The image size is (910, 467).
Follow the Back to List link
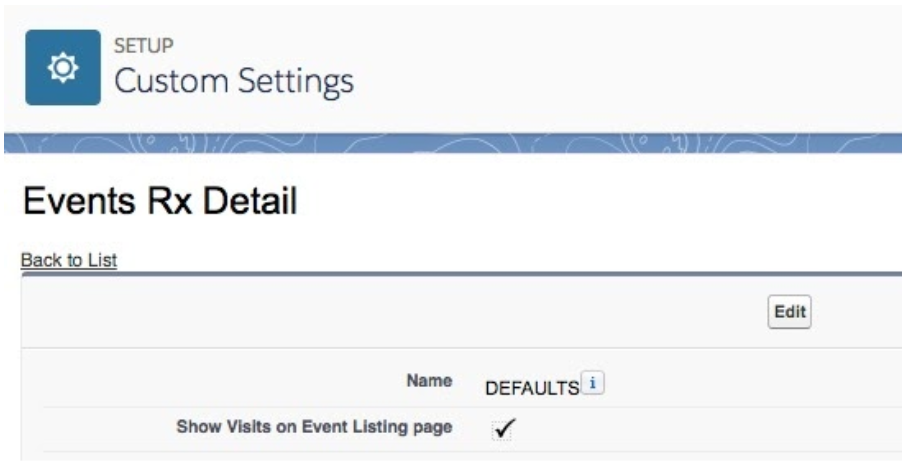(x=69, y=260)
